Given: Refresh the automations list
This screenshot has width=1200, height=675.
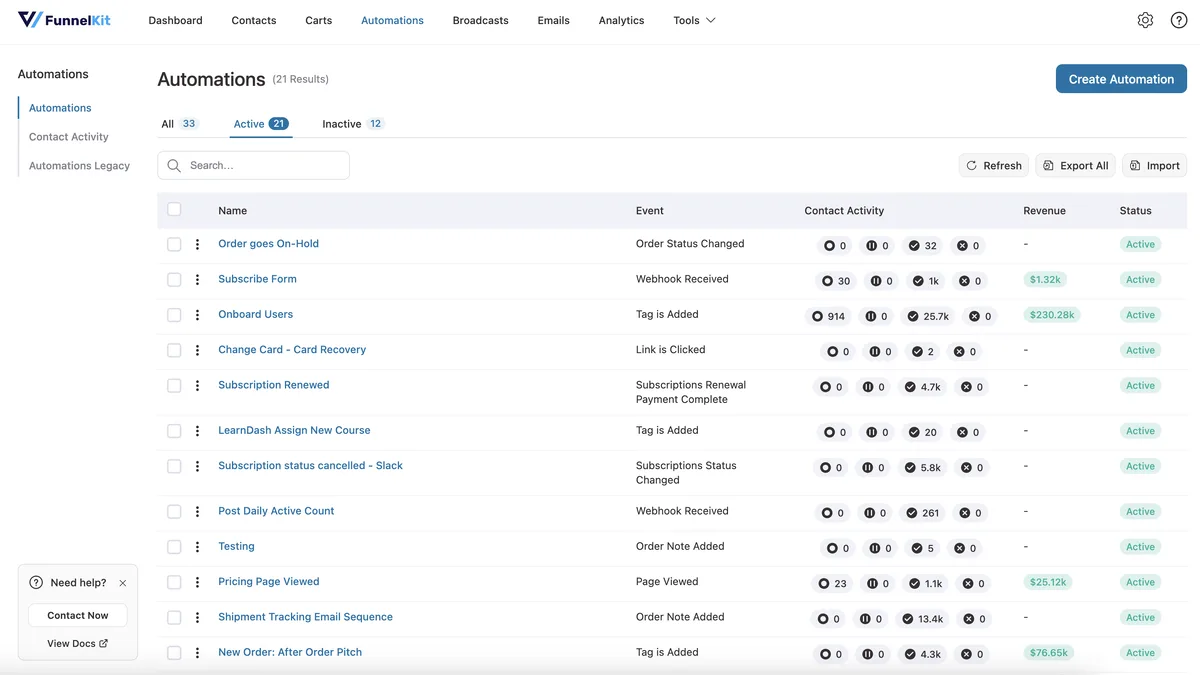Looking at the screenshot, I should 994,166.
